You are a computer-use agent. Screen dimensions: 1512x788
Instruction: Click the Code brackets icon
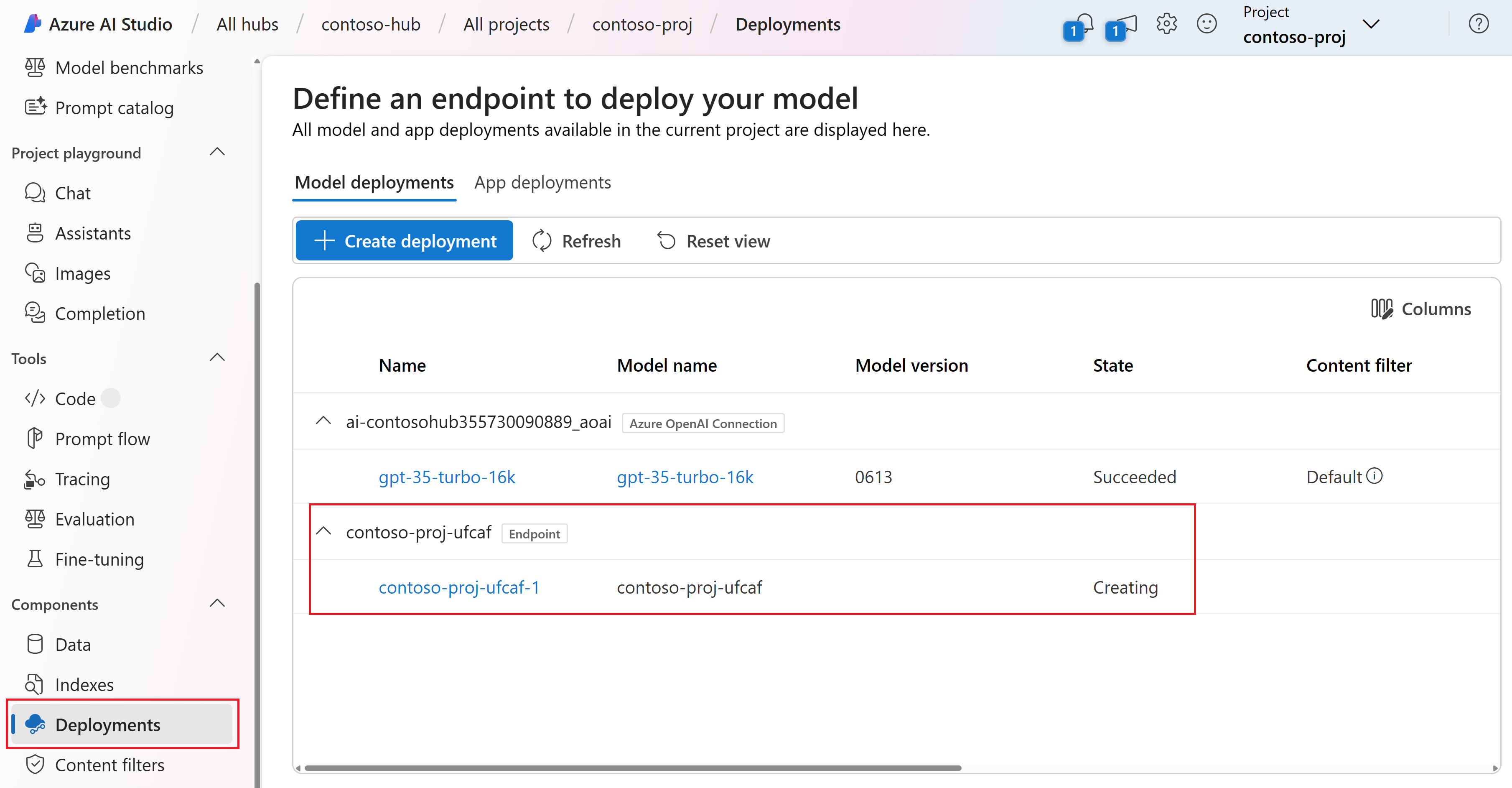pos(35,398)
